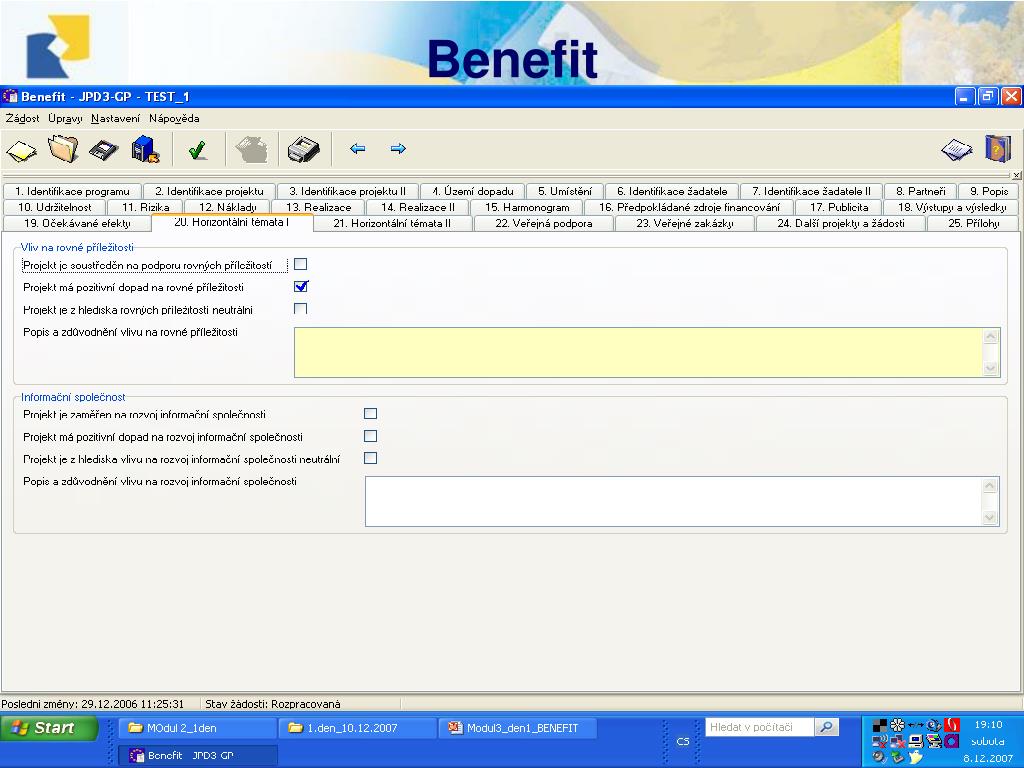
Task: Open a file with the folder icon
Action: 63,150
